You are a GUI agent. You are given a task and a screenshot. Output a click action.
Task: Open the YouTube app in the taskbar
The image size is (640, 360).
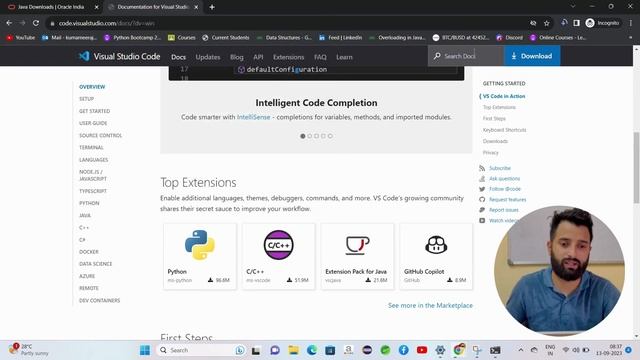pos(422,350)
